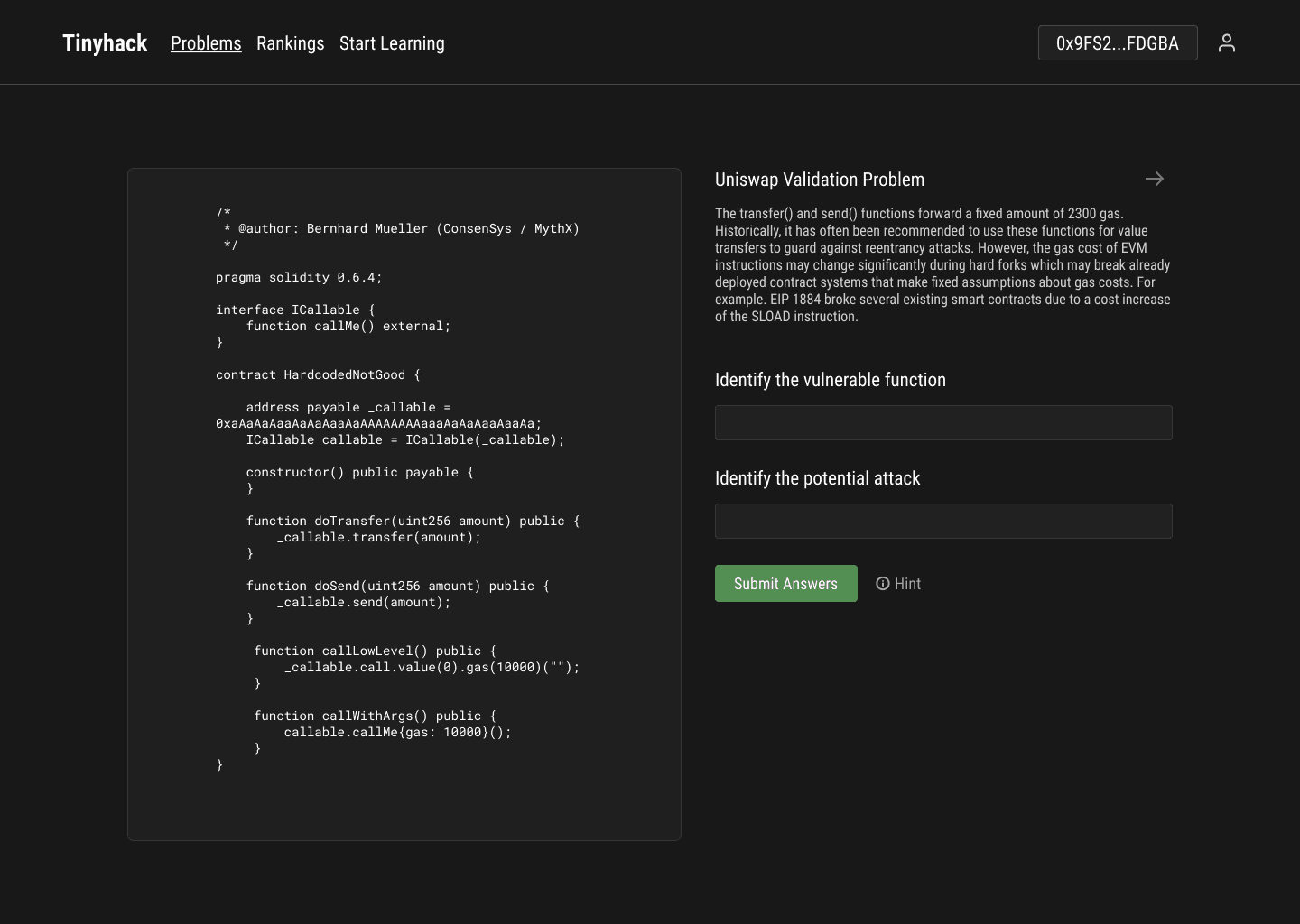The image size is (1300, 924).
Task: Click the Hint info icon
Action: click(883, 584)
